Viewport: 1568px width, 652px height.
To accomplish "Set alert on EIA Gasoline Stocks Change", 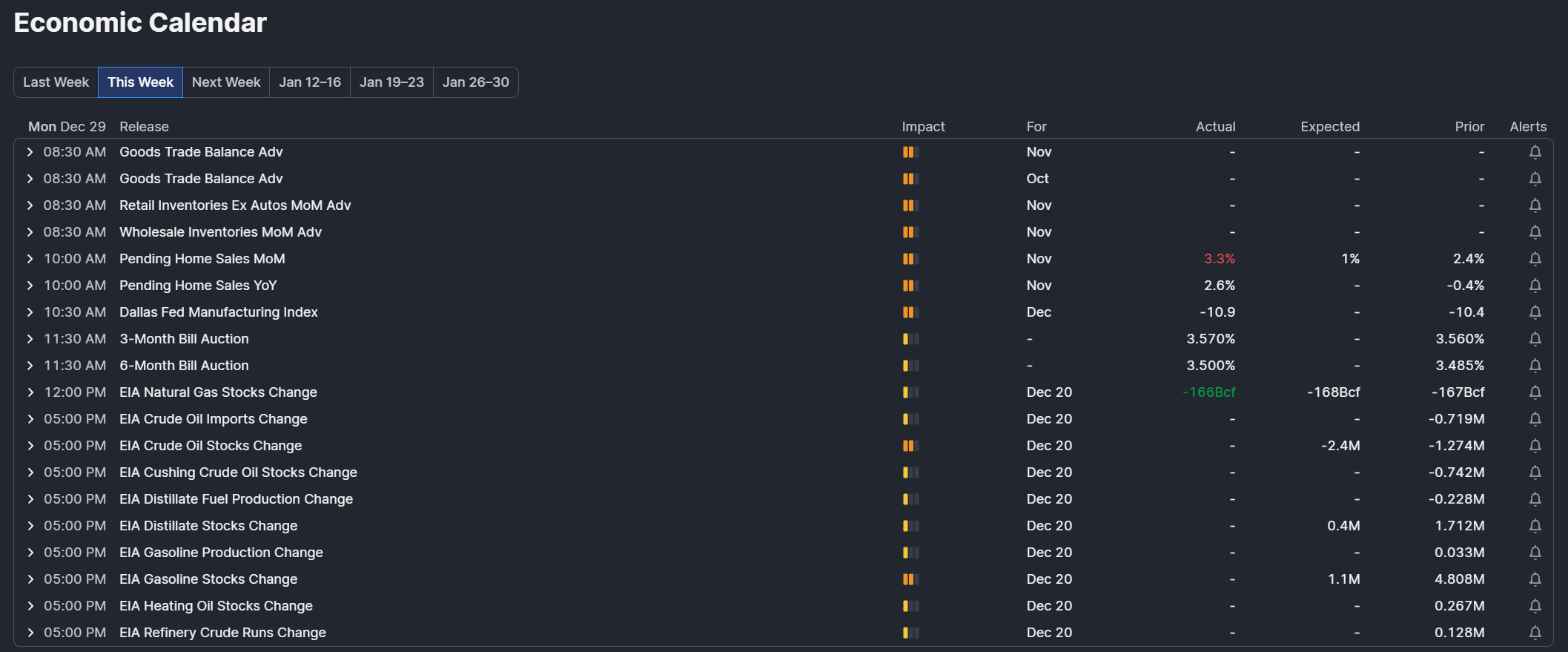I will coord(1535,579).
